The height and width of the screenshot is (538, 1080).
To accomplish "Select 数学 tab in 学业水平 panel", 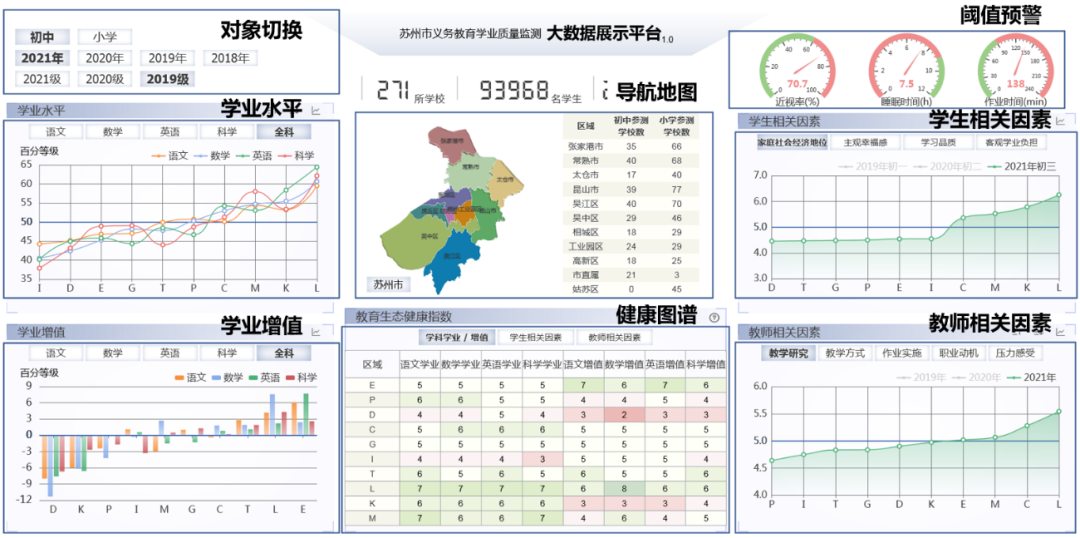I will [x=112, y=132].
